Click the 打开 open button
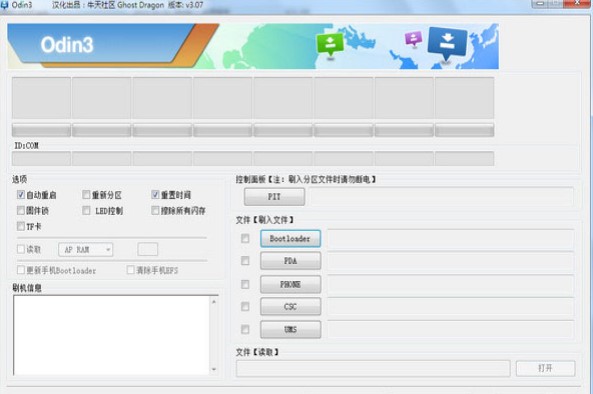 tap(545, 368)
